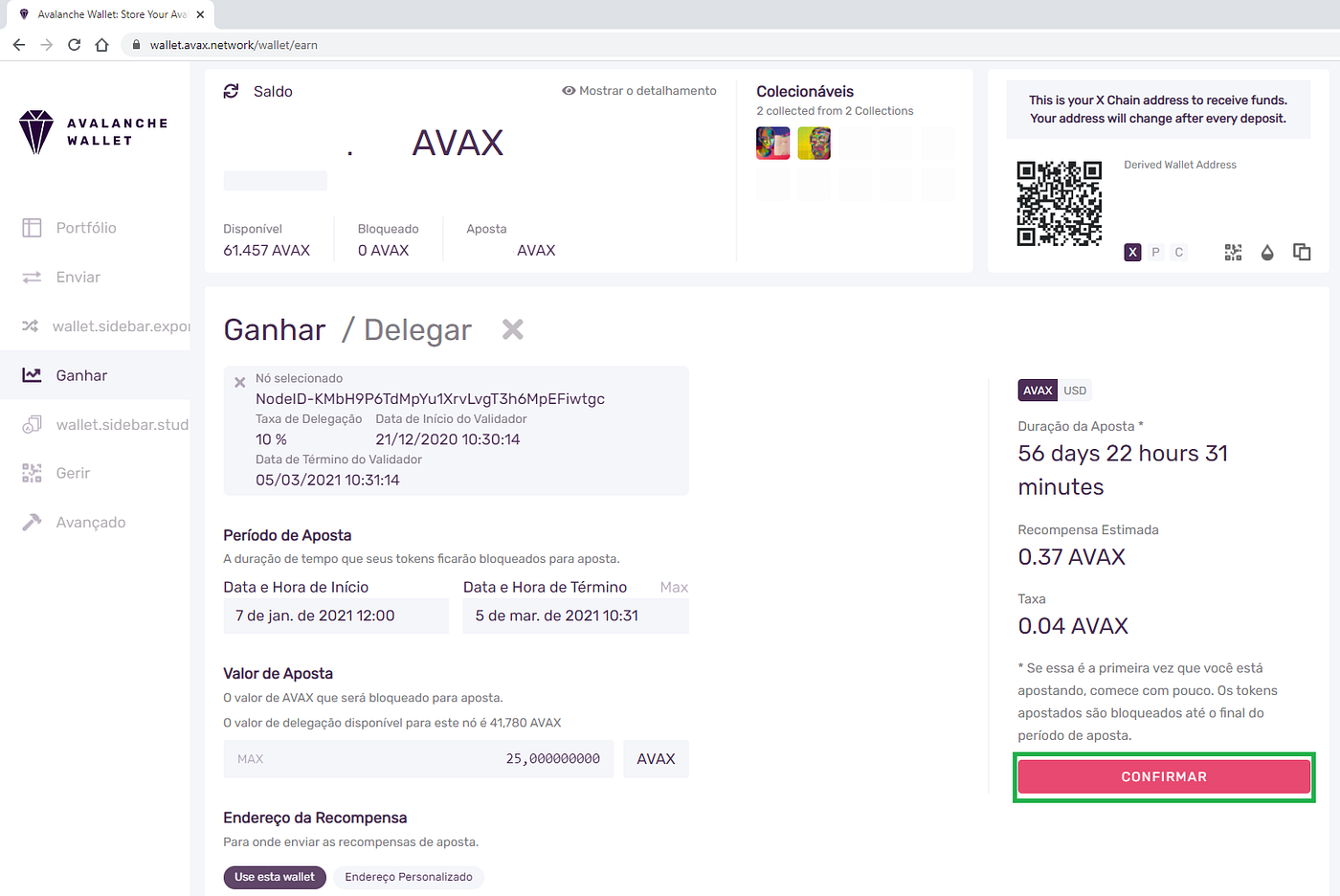
Task: Copy the wallet address
Action: (x=1302, y=252)
